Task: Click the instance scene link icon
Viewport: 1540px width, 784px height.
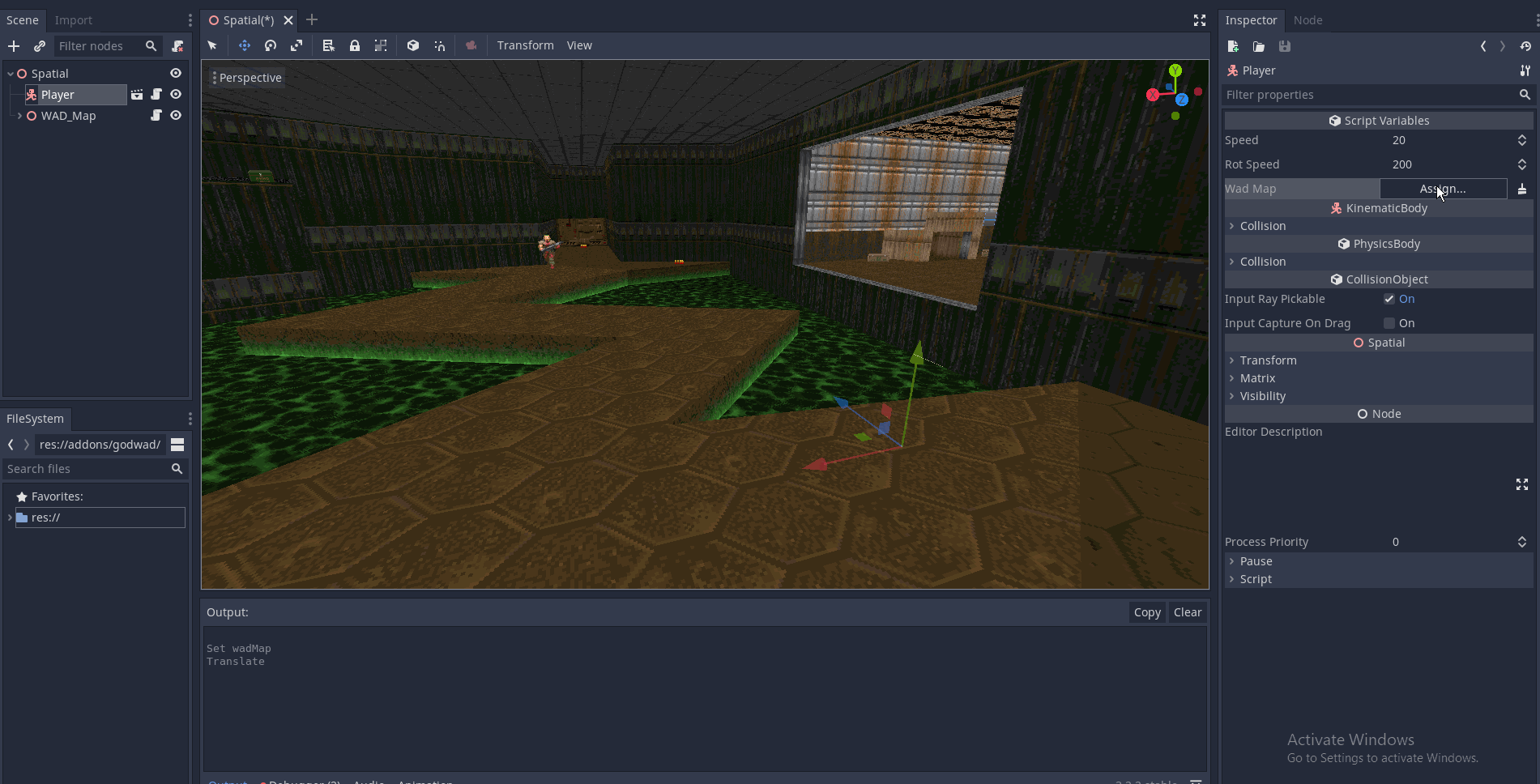Action: 39,46
